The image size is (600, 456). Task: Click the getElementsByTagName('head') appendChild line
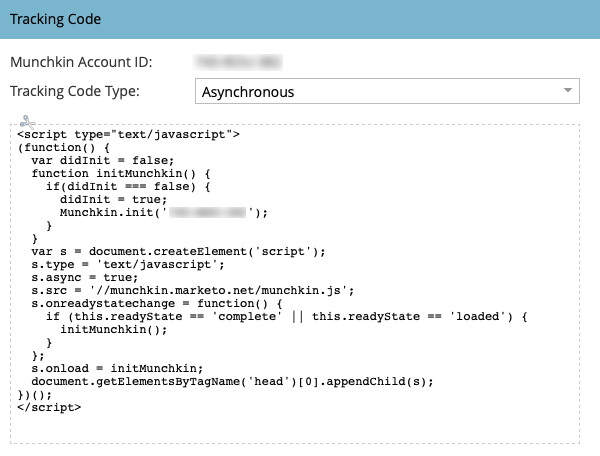(x=232, y=381)
